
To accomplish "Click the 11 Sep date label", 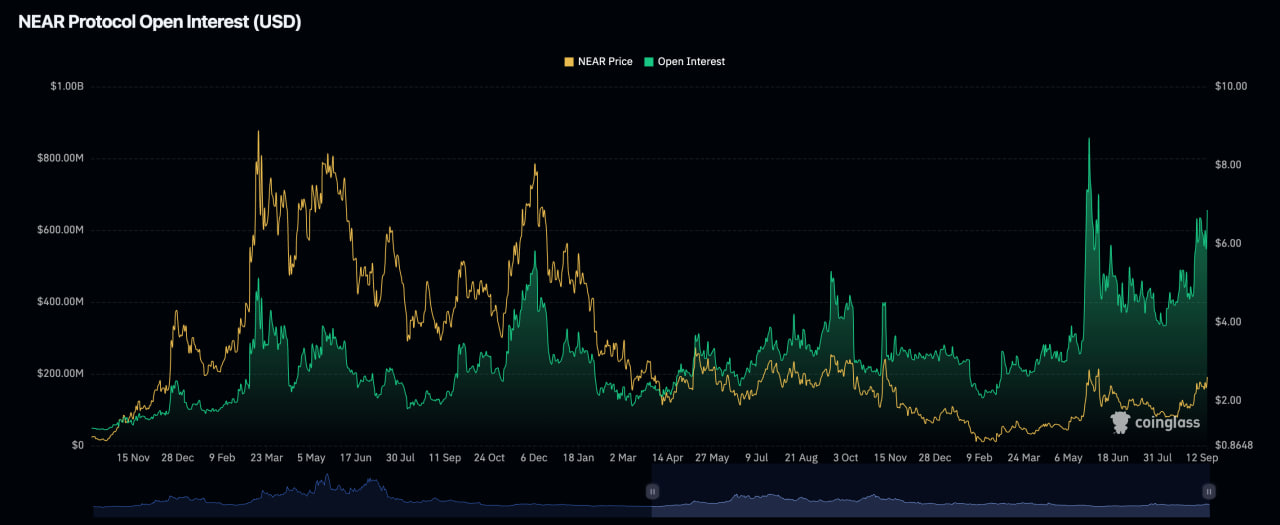I will 445,458.
